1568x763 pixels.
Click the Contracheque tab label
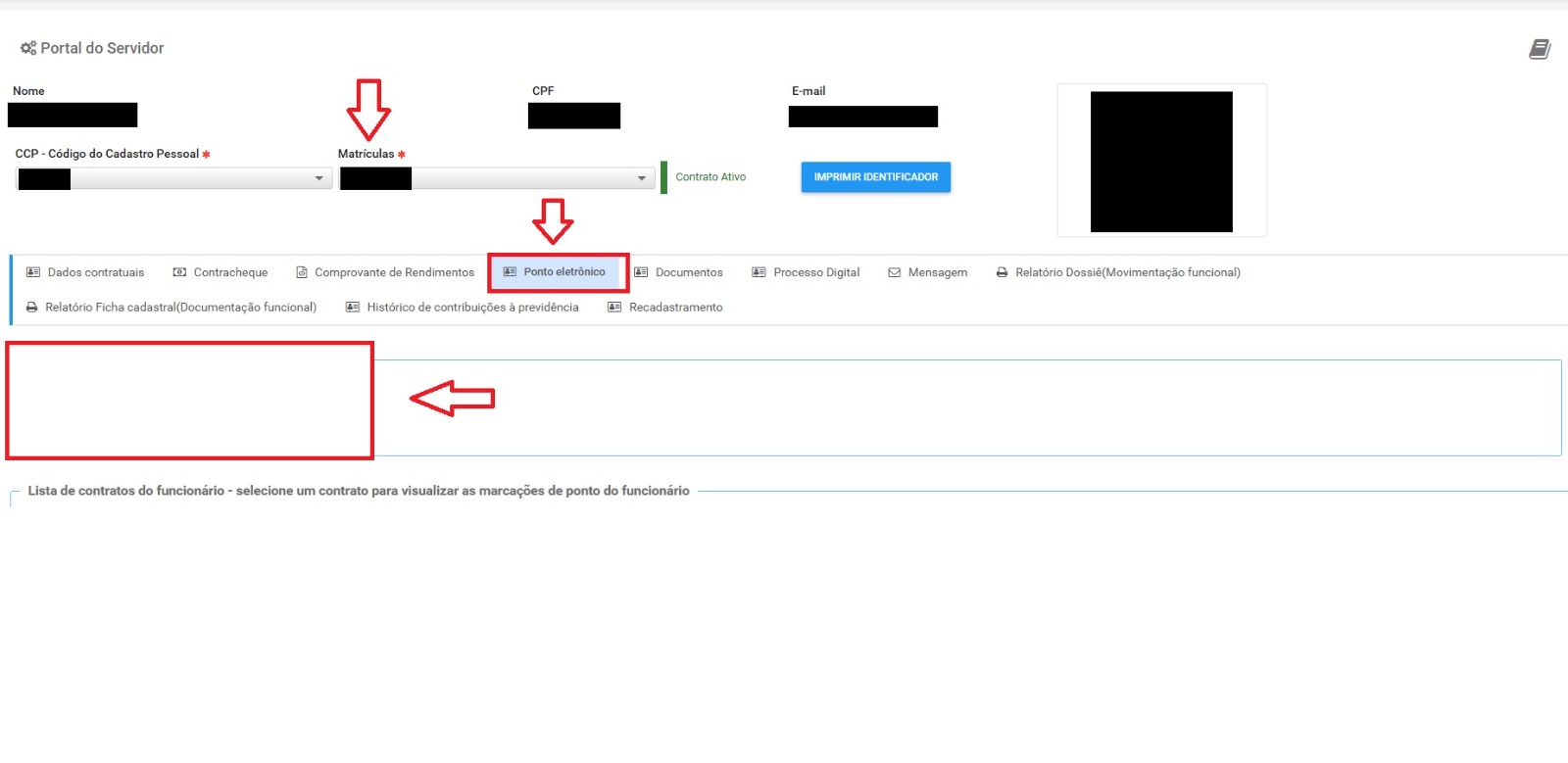(x=230, y=272)
